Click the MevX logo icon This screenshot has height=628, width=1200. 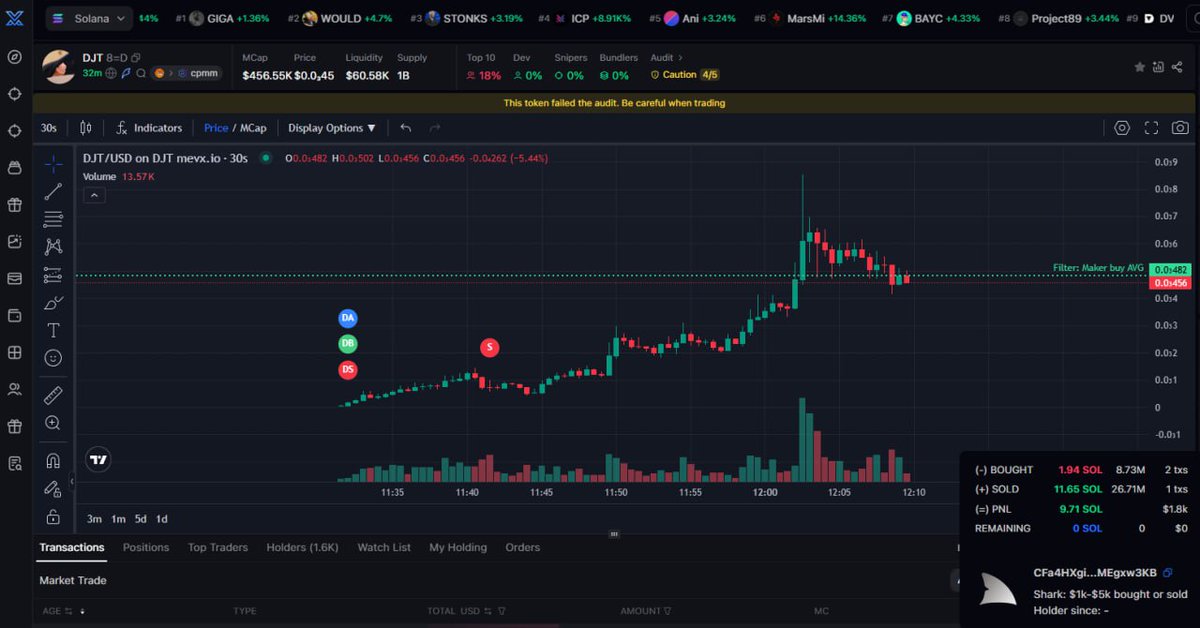click(14, 18)
